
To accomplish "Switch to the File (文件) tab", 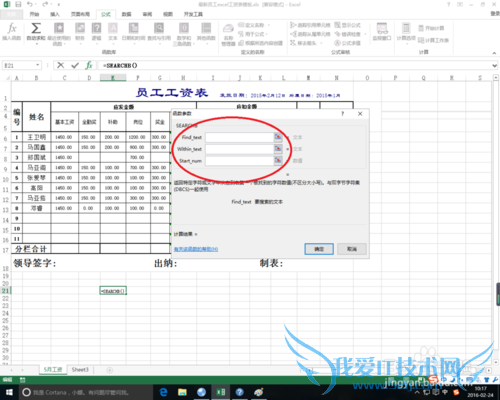I will (11, 14).
